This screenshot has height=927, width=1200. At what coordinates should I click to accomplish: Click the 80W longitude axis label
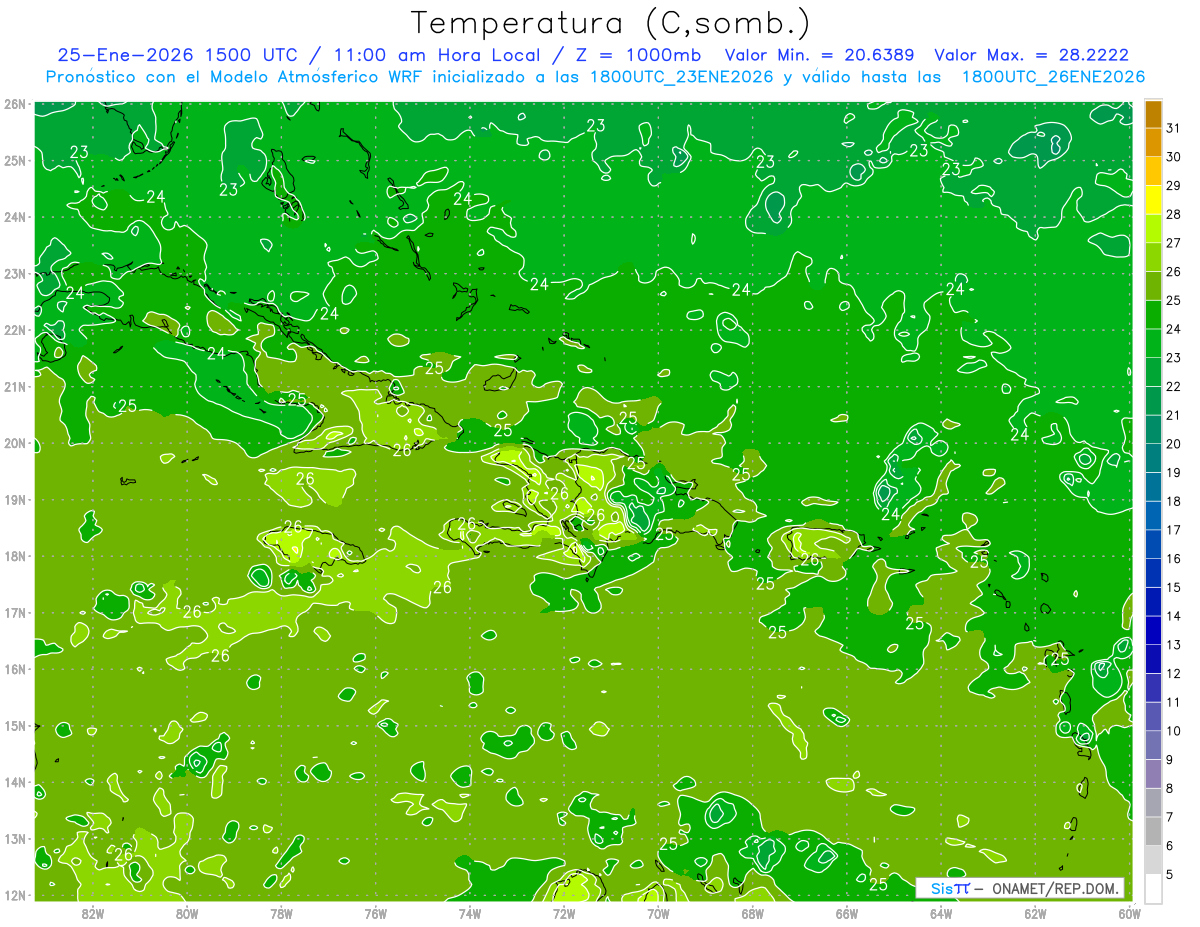pos(187,913)
